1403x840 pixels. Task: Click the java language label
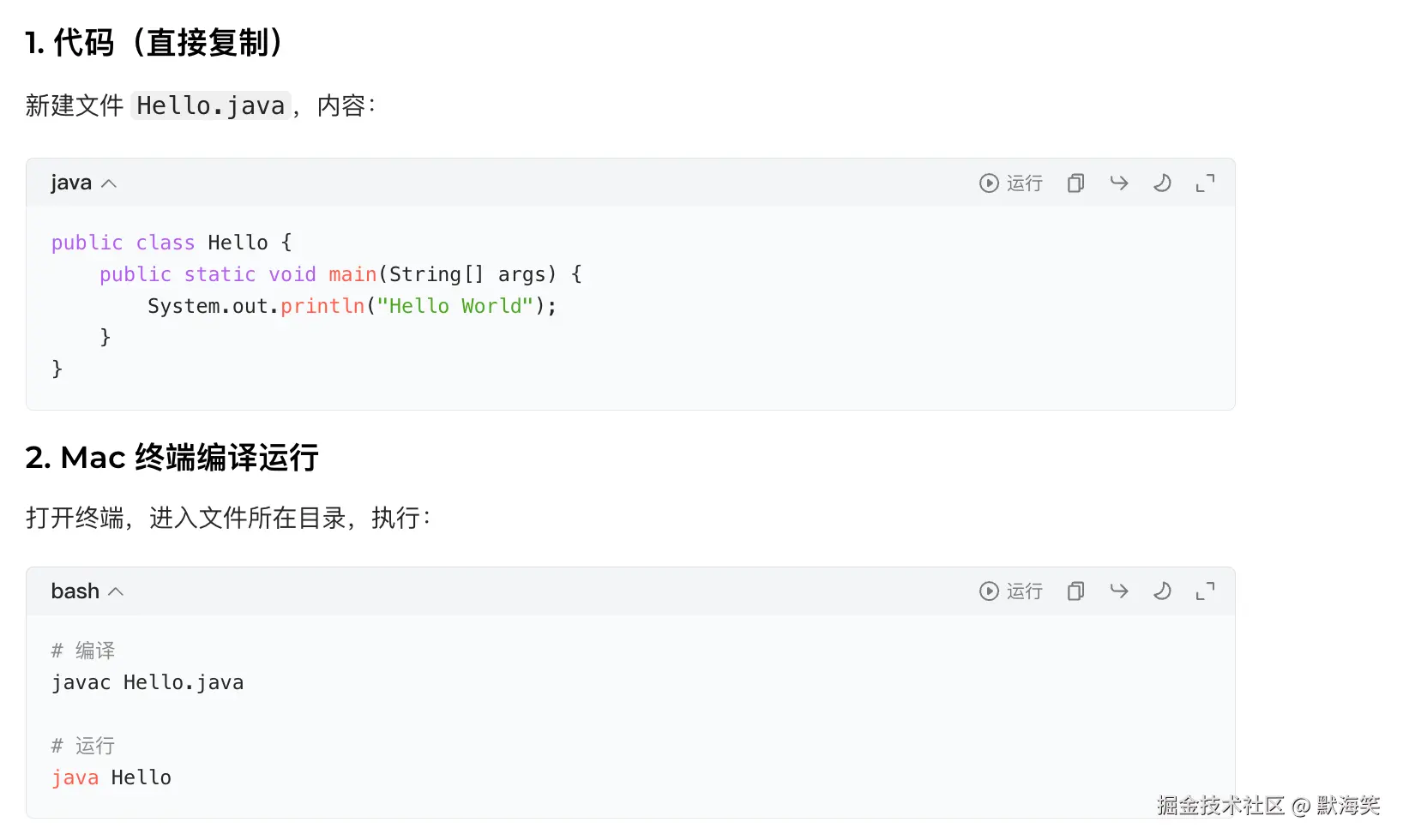point(71,183)
